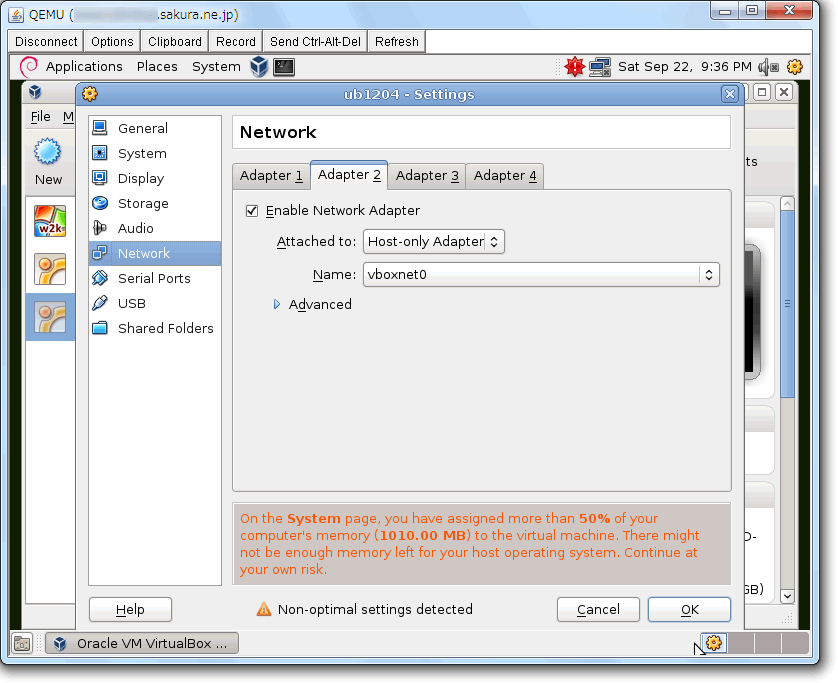Click gear icon in top panel tray
838x683 pixels.
pyautogui.click(x=795, y=67)
